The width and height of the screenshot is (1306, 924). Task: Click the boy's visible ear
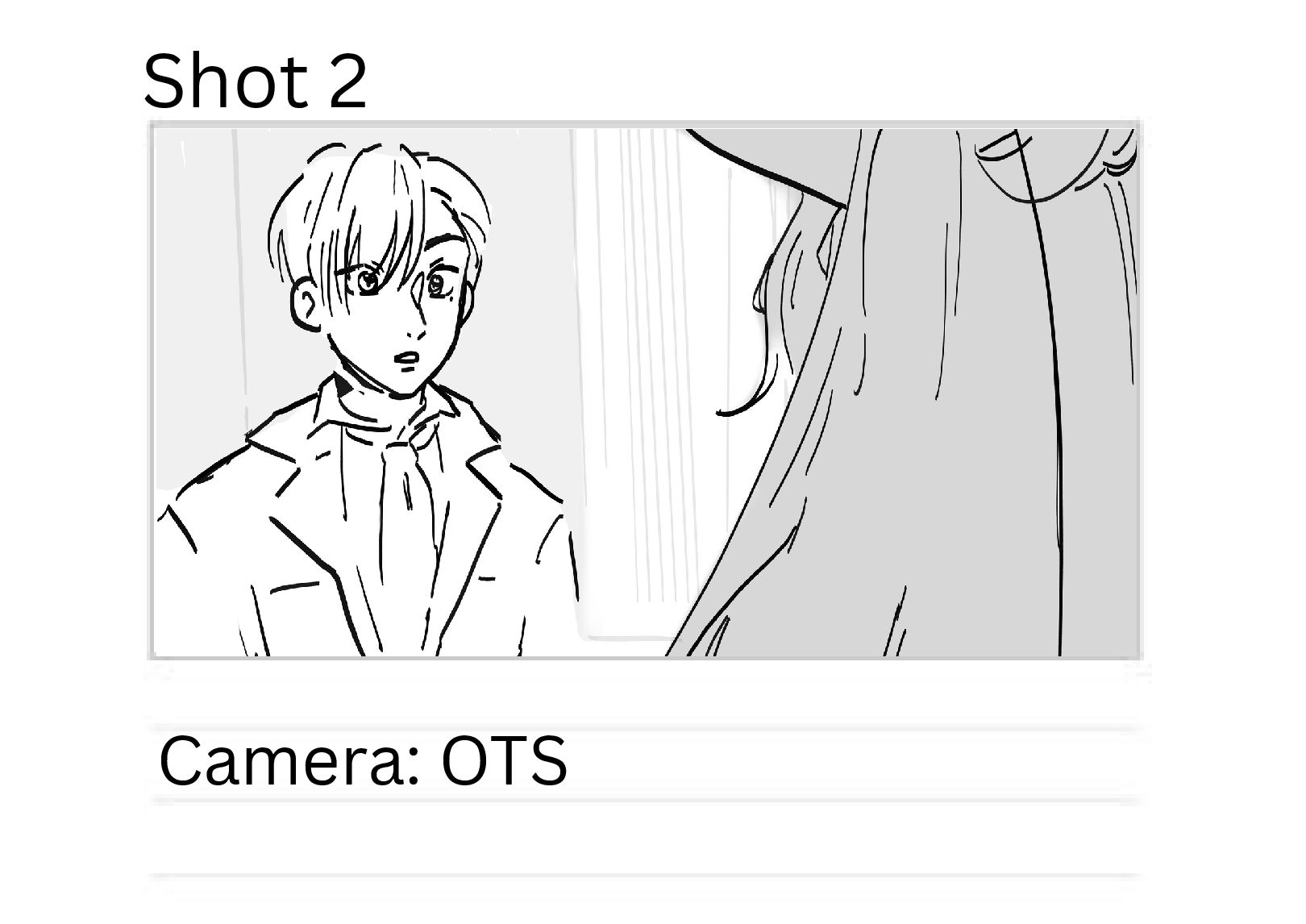308,304
